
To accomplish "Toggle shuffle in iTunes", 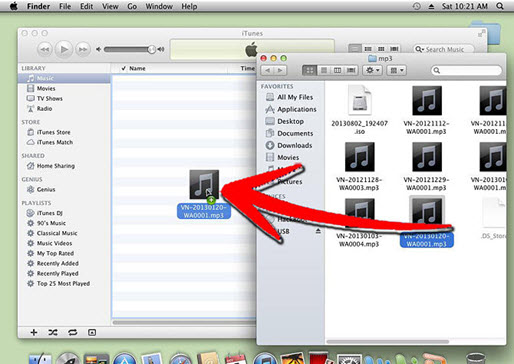I will pyautogui.click(x=53, y=332).
